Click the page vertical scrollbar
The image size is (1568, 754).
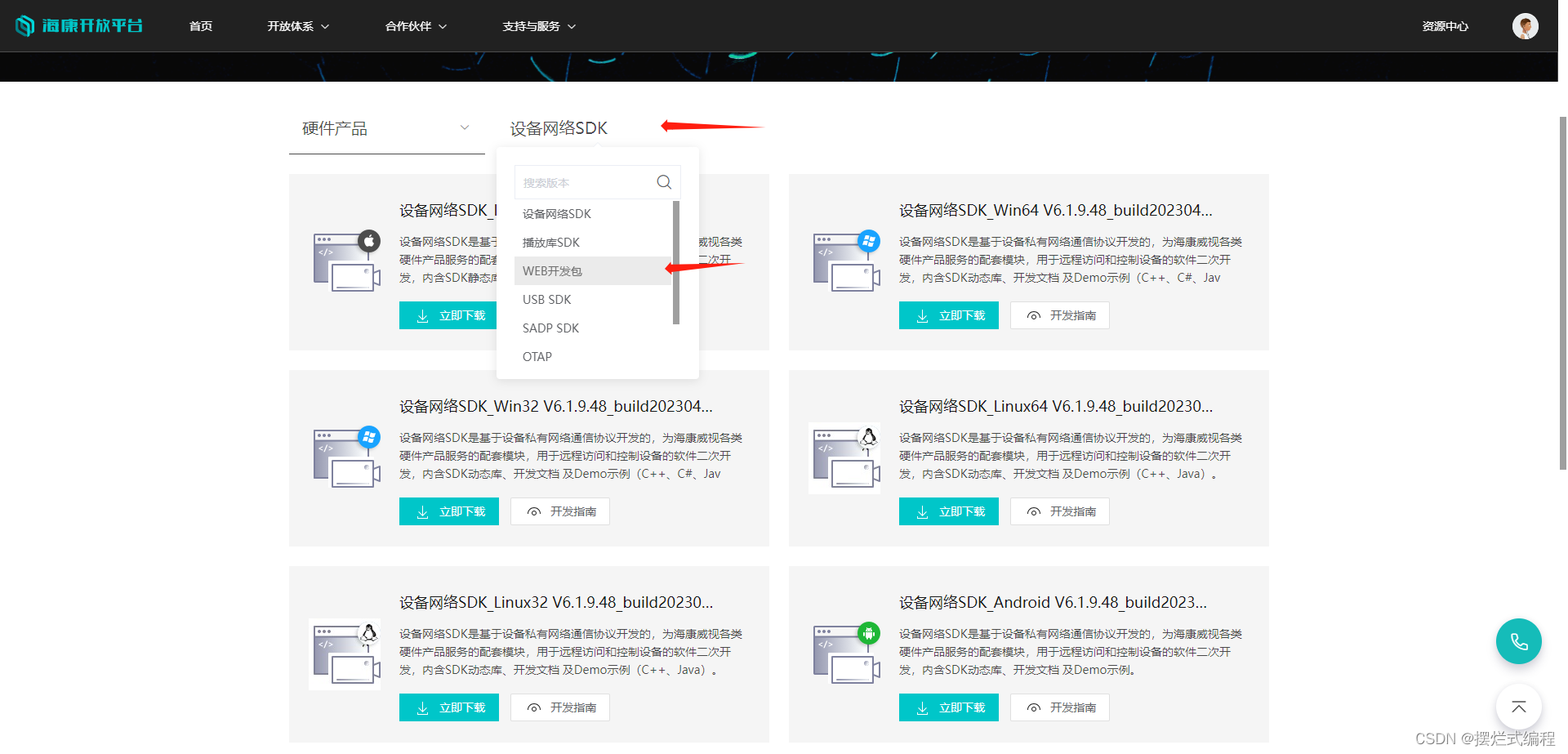pyautogui.click(x=1562, y=292)
